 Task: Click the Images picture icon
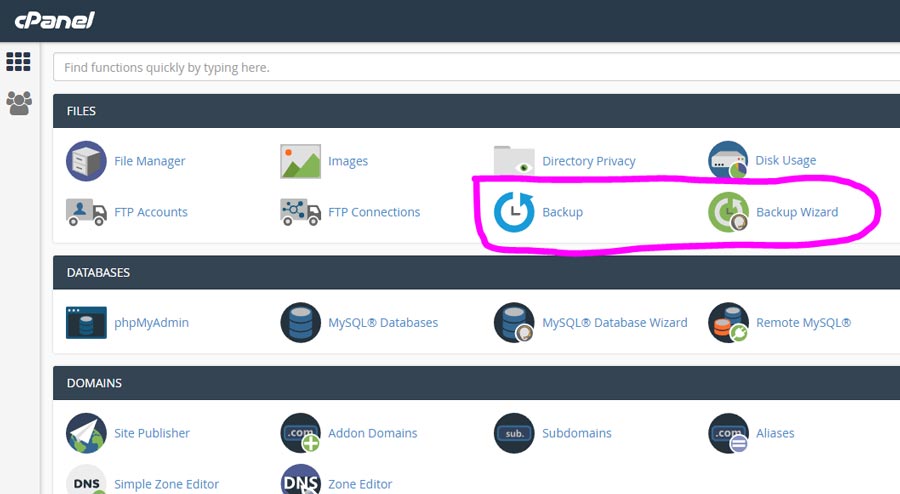tap(300, 161)
